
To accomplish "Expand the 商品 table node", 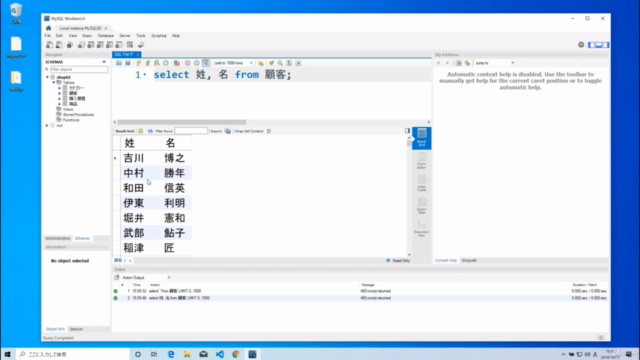I will pyautogui.click(x=60, y=104).
